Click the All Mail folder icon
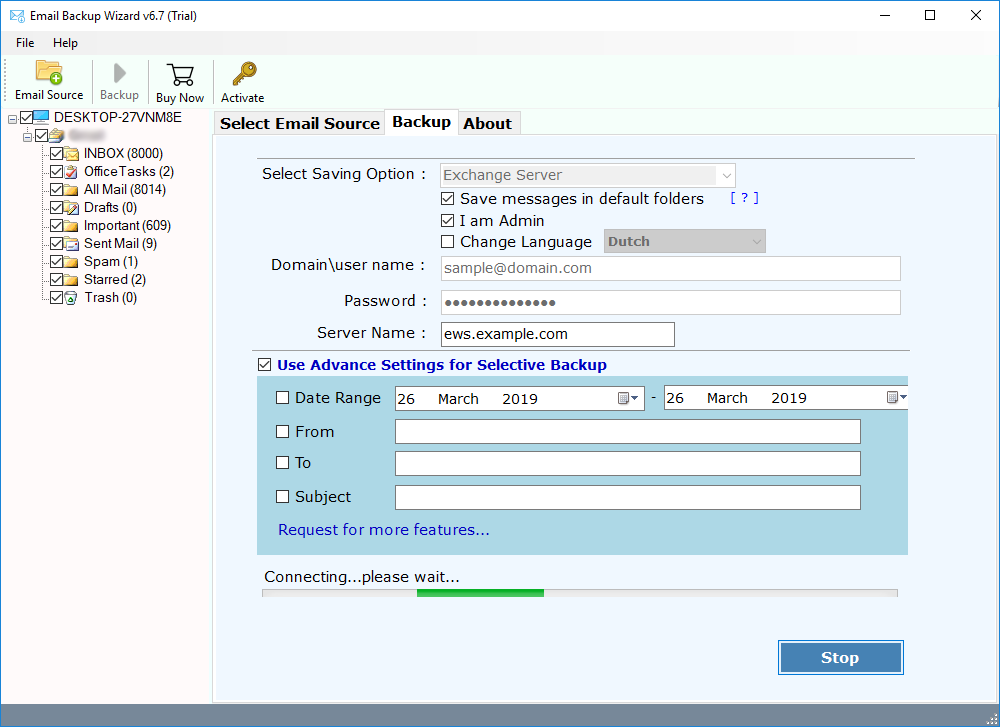The width and height of the screenshot is (1000, 727). (71, 189)
